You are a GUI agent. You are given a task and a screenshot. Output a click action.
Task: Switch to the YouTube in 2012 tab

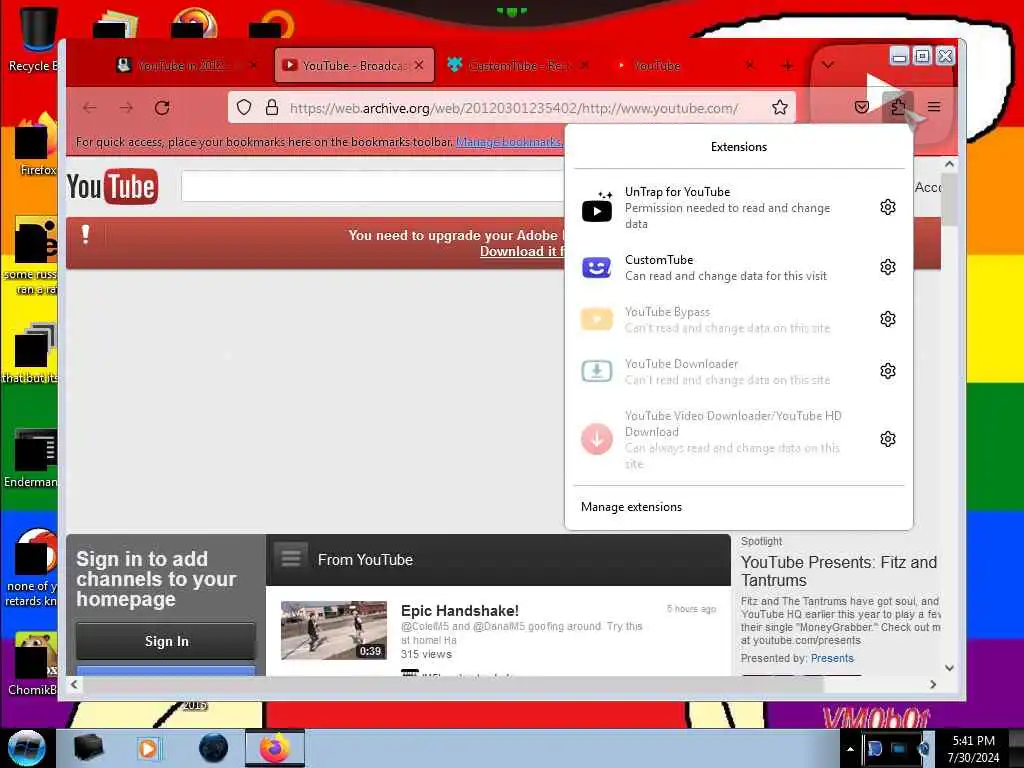187,65
